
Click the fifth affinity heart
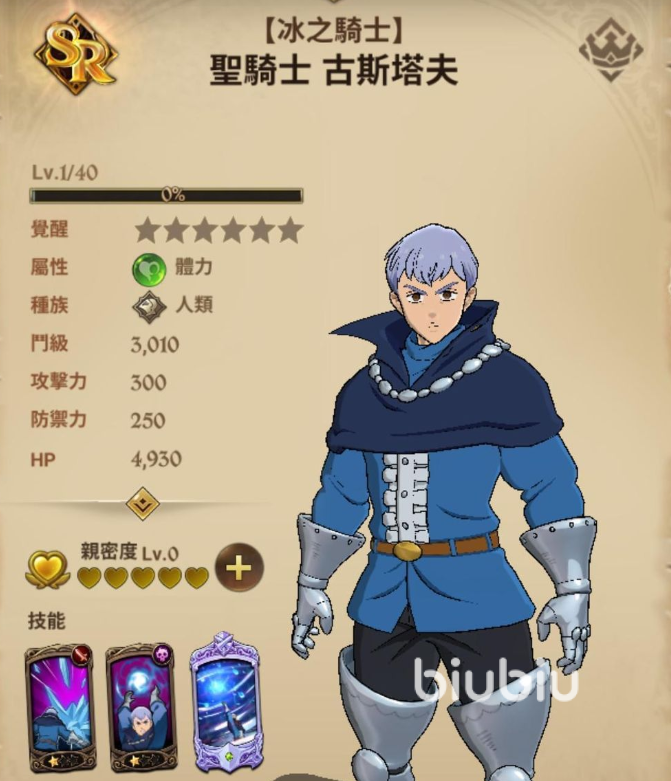click(x=197, y=577)
